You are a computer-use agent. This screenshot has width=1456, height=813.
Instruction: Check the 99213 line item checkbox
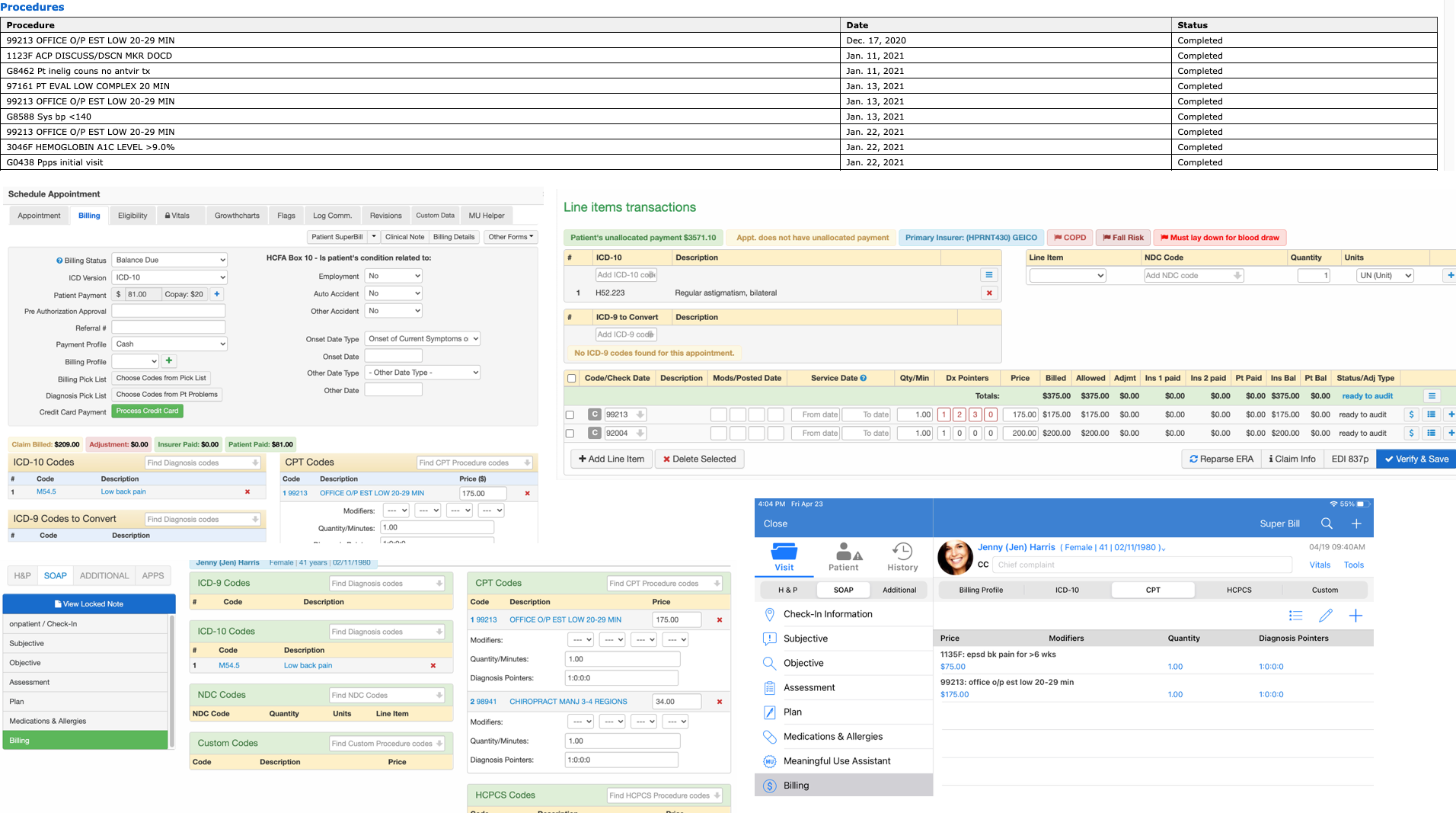(570, 415)
